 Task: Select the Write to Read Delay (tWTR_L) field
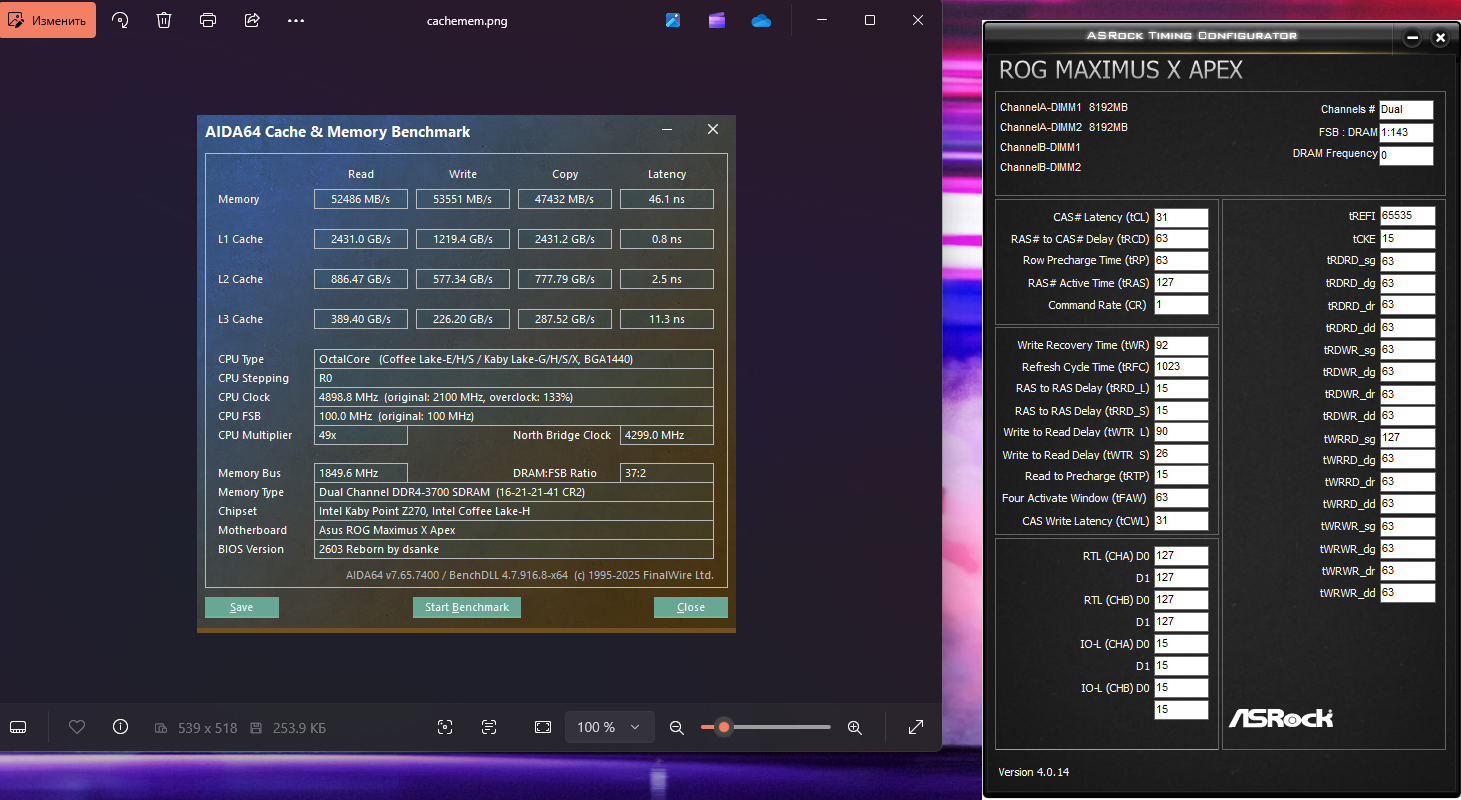[x=1181, y=432]
